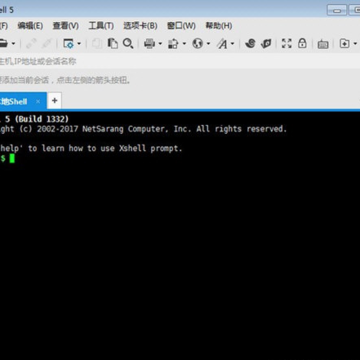Expand the Properties icon dropdown arrow
Screen dimensions: 360x360
point(79,44)
